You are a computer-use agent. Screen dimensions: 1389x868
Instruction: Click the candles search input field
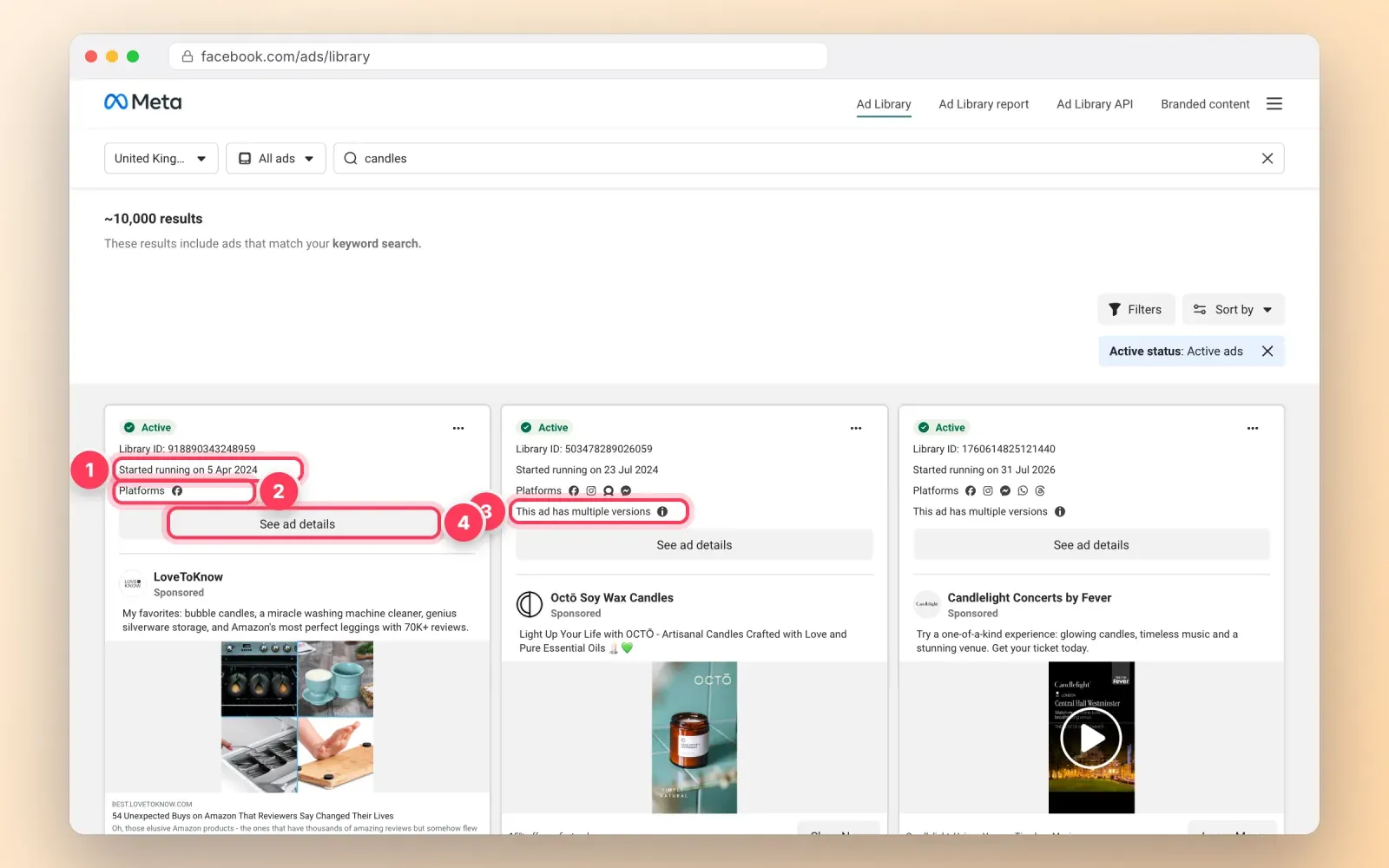coord(809,158)
